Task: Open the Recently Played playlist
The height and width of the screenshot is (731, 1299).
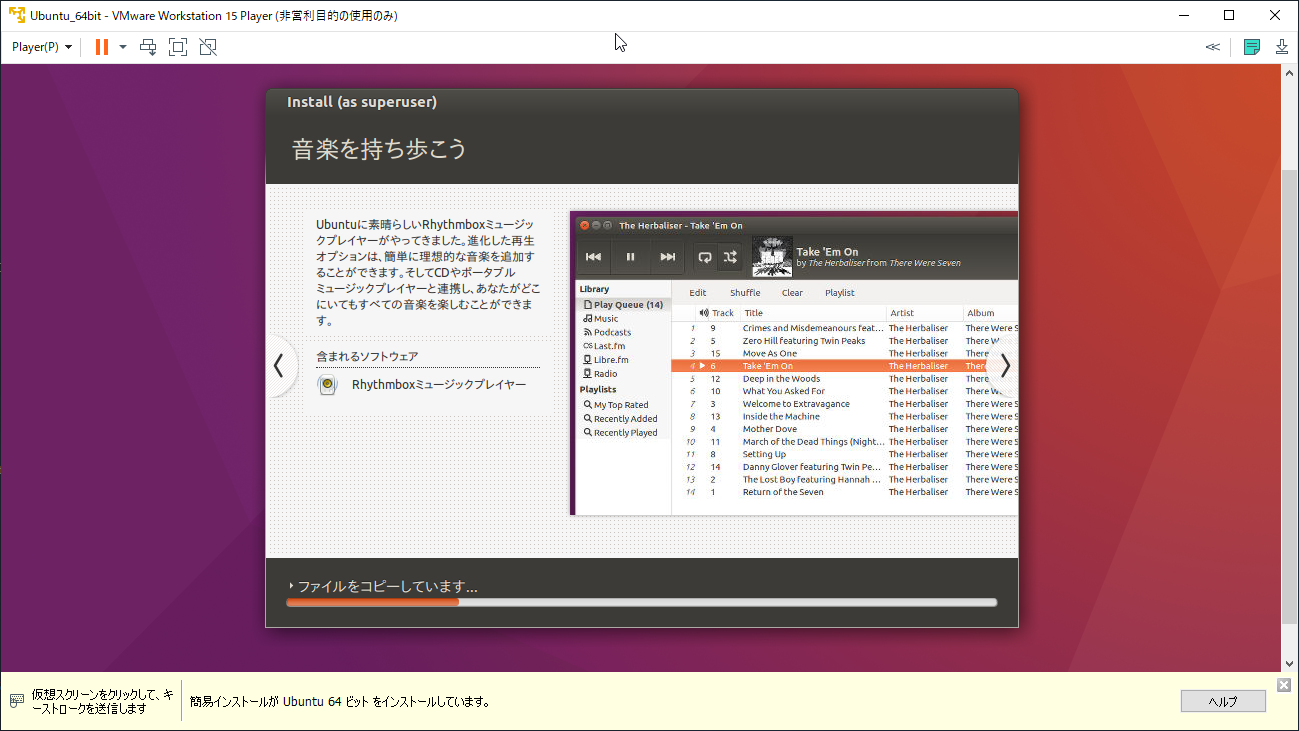Action: (620, 433)
